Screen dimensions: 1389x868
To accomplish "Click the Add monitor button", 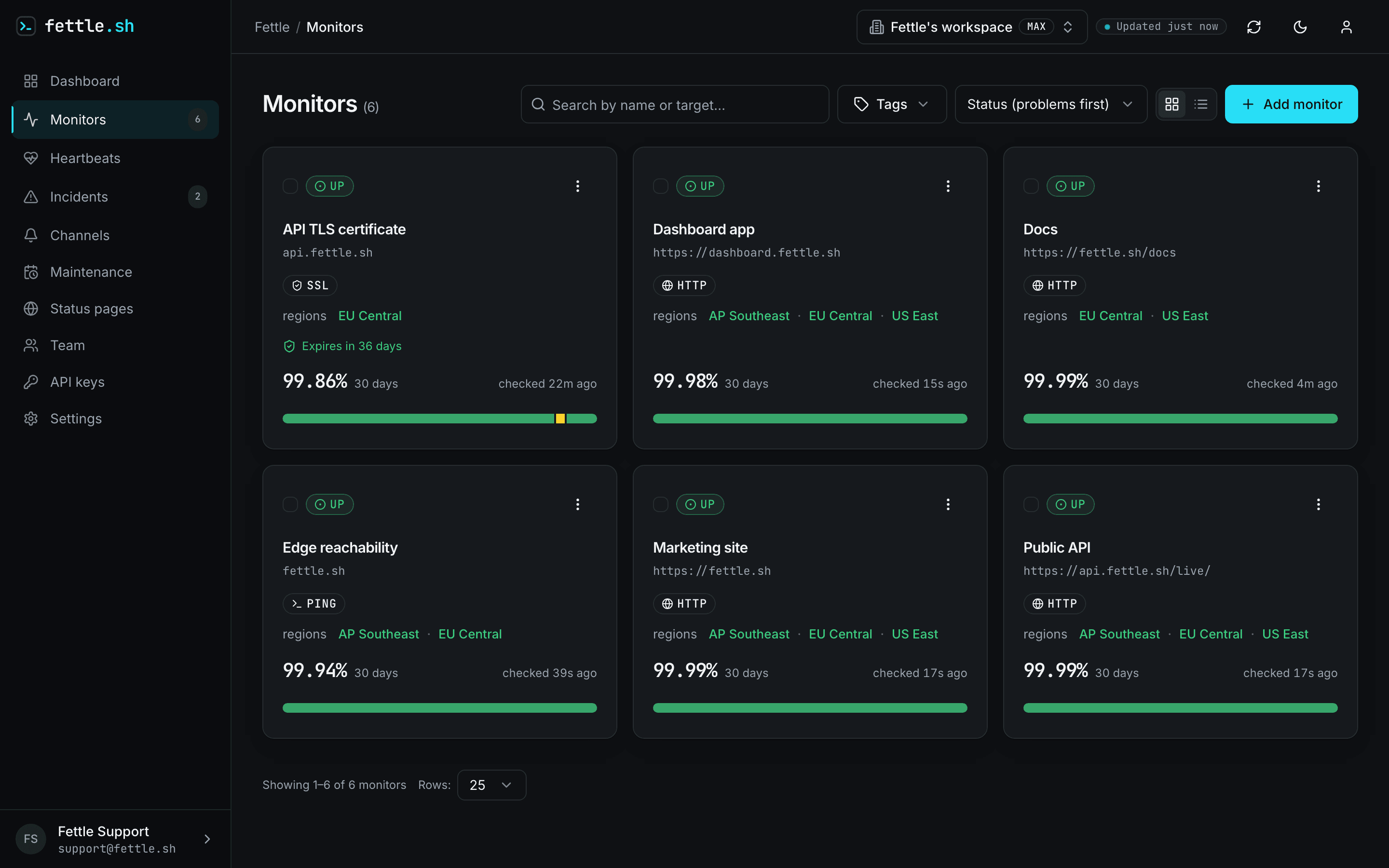I will (1291, 104).
